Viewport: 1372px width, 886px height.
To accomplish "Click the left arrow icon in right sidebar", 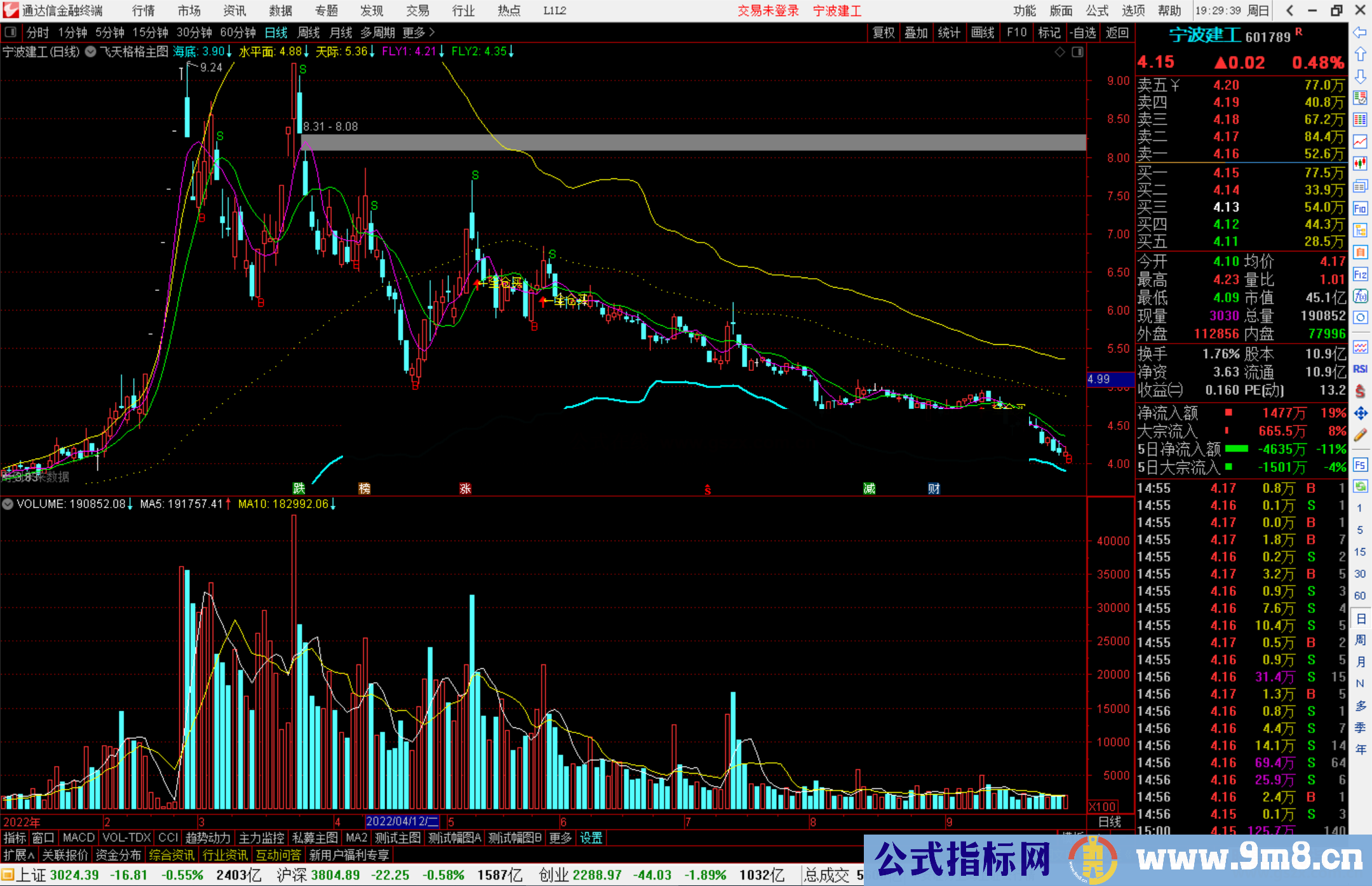I will click(1360, 32).
